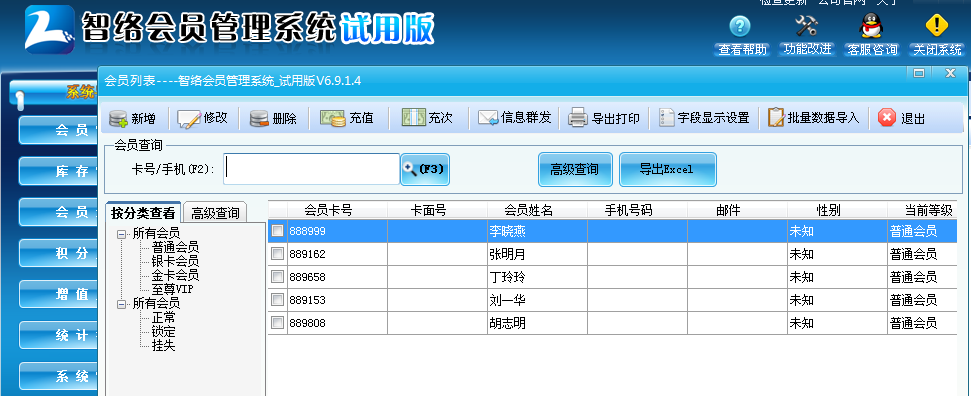Select 金卡会员 in the category tree
Image resolution: width=971 pixels, height=396 pixels.
tap(175, 275)
